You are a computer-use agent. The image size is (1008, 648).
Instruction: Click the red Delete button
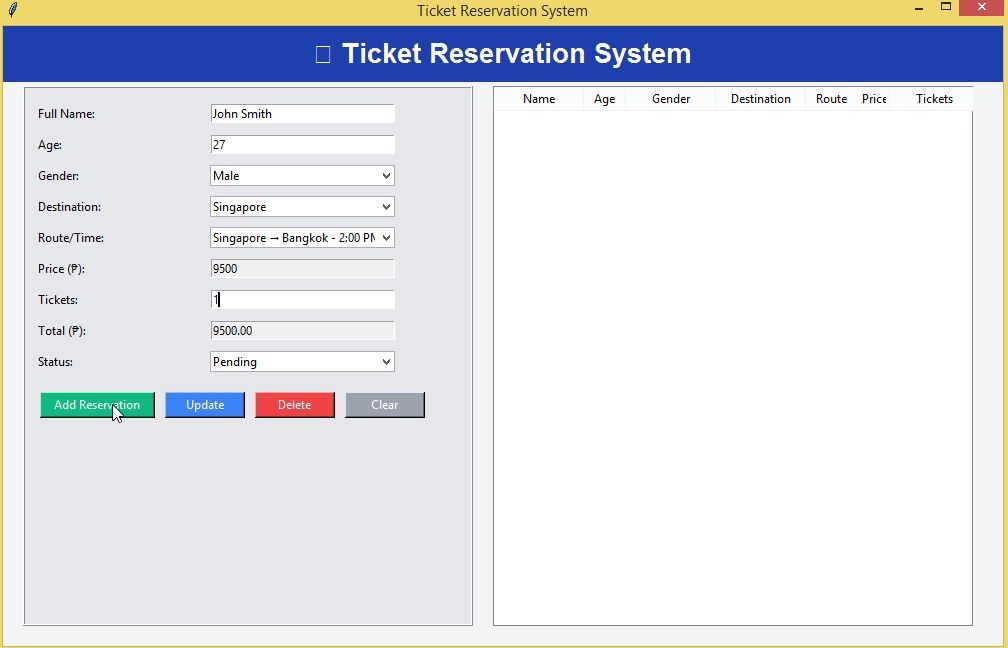tap(294, 405)
